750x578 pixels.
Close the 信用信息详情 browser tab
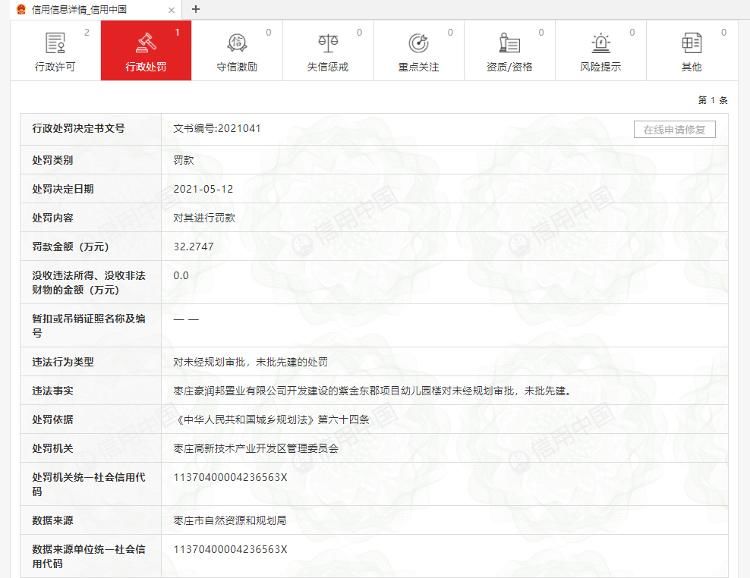(x=171, y=10)
